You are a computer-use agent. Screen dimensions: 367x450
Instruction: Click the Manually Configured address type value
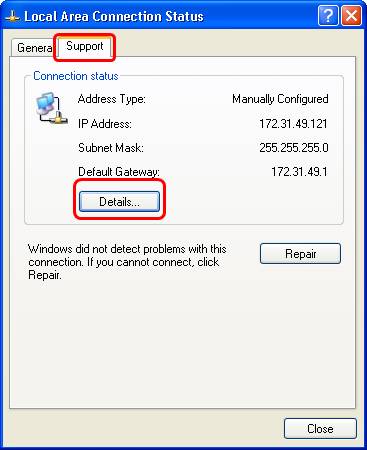pyautogui.click(x=280, y=99)
